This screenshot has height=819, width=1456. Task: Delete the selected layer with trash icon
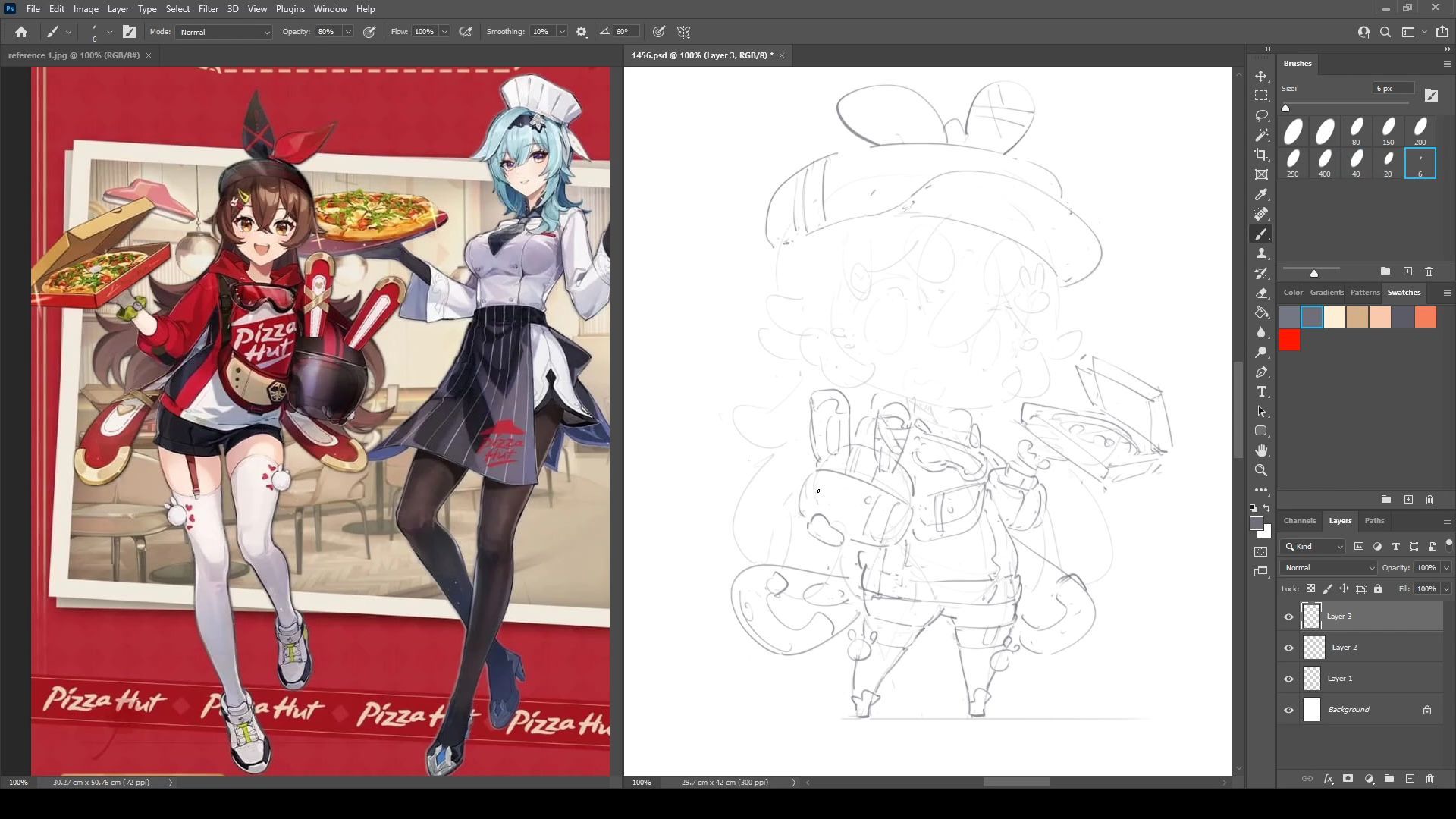pos(1429,779)
